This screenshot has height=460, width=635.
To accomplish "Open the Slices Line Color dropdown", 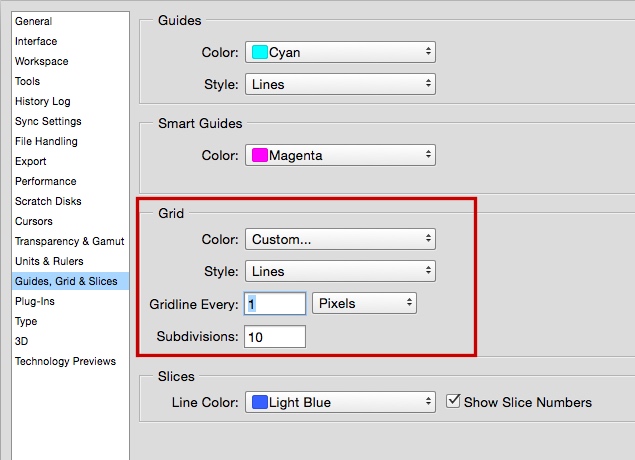I will [x=340, y=402].
